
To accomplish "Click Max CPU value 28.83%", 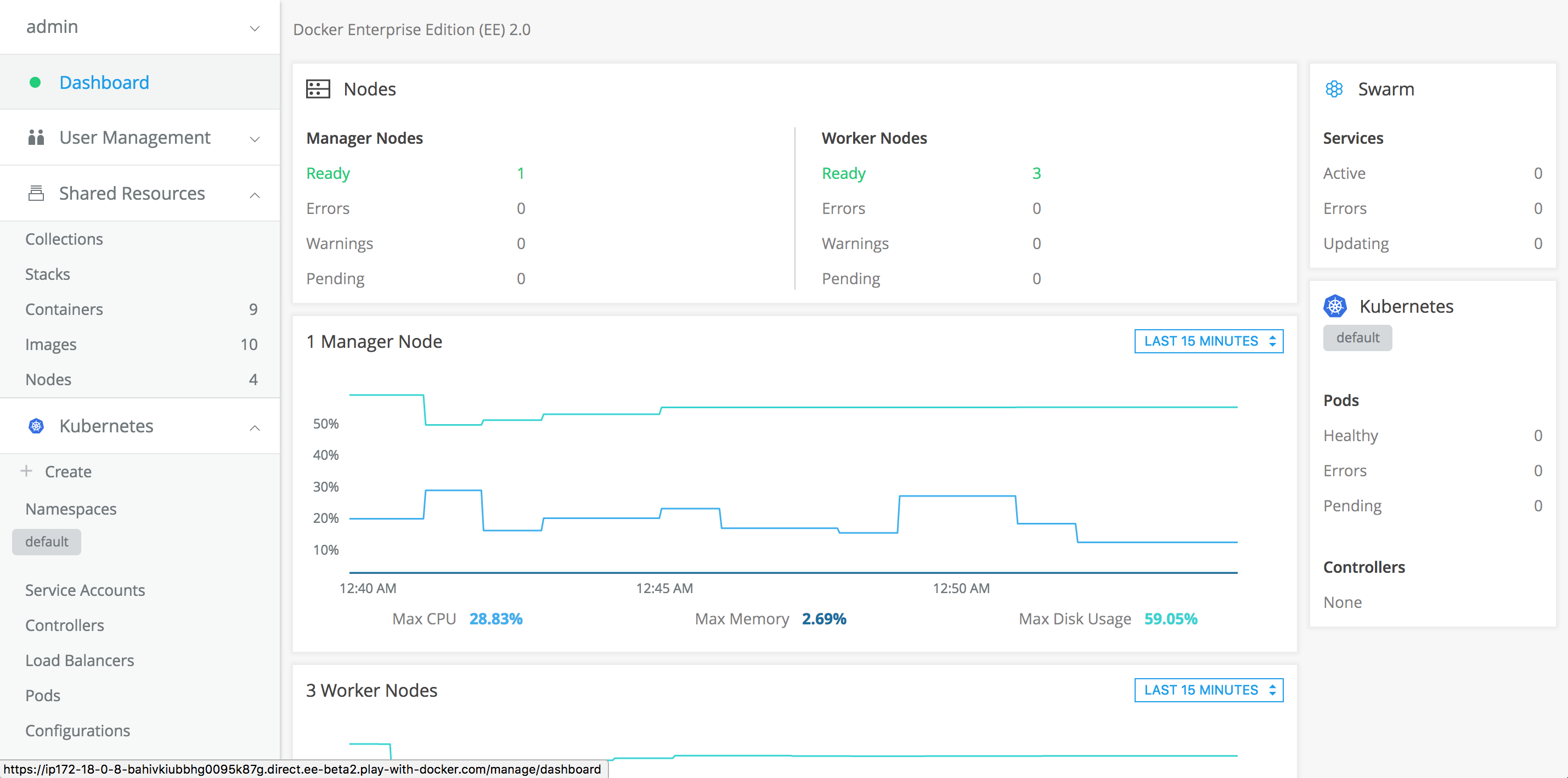I will tap(495, 618).
